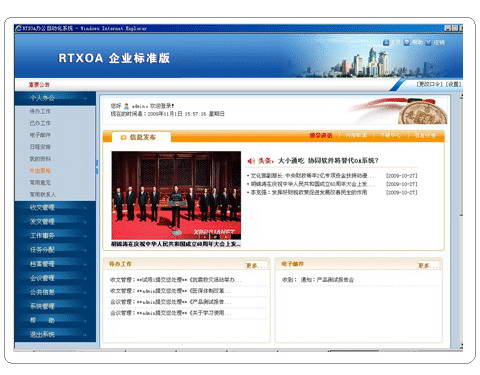
Task: Open 日程安排 in the sidebar
Action: pyautogui.click(x=40, y=147)
